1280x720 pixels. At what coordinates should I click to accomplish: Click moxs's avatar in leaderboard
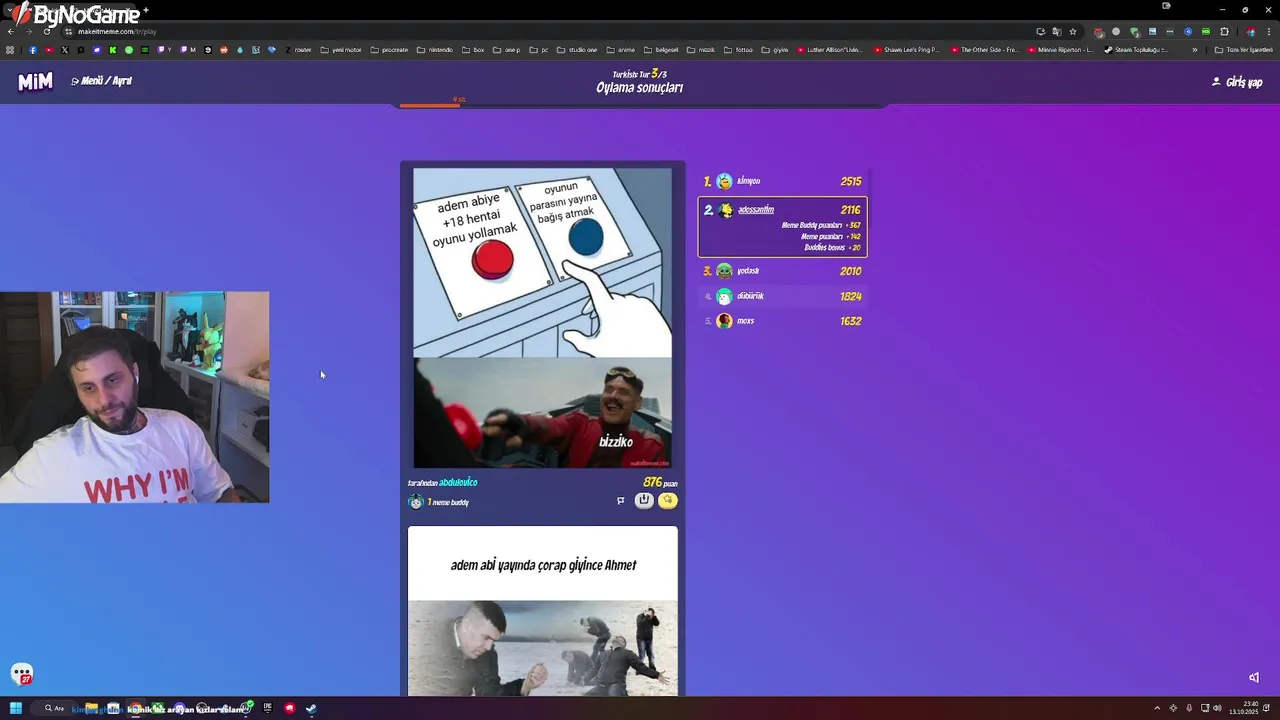point(724,321)
